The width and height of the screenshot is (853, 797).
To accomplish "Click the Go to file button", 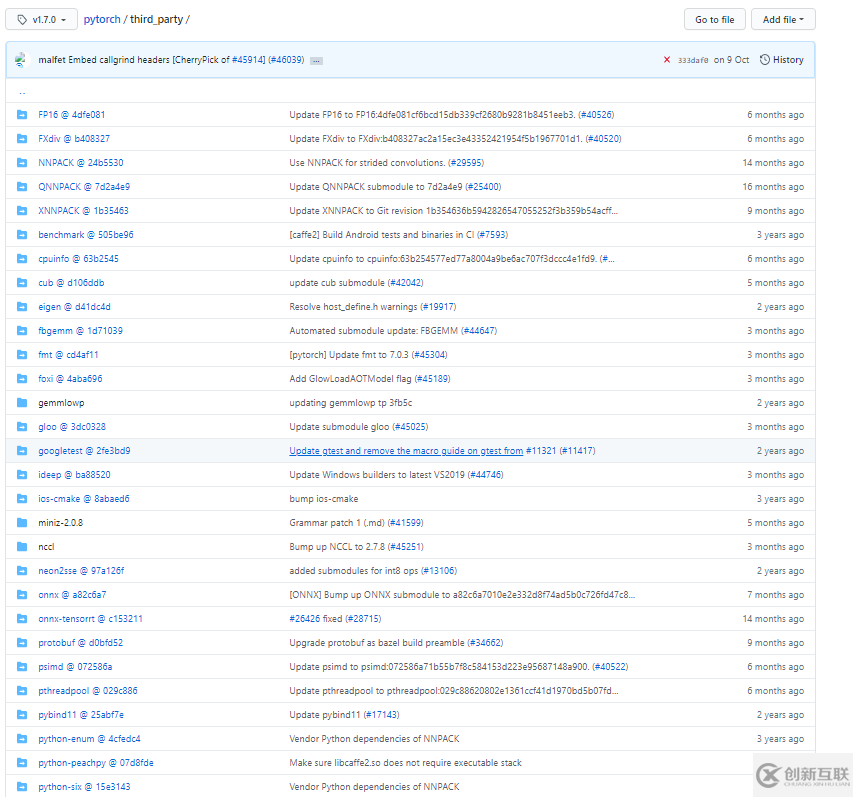I will 714,19.
